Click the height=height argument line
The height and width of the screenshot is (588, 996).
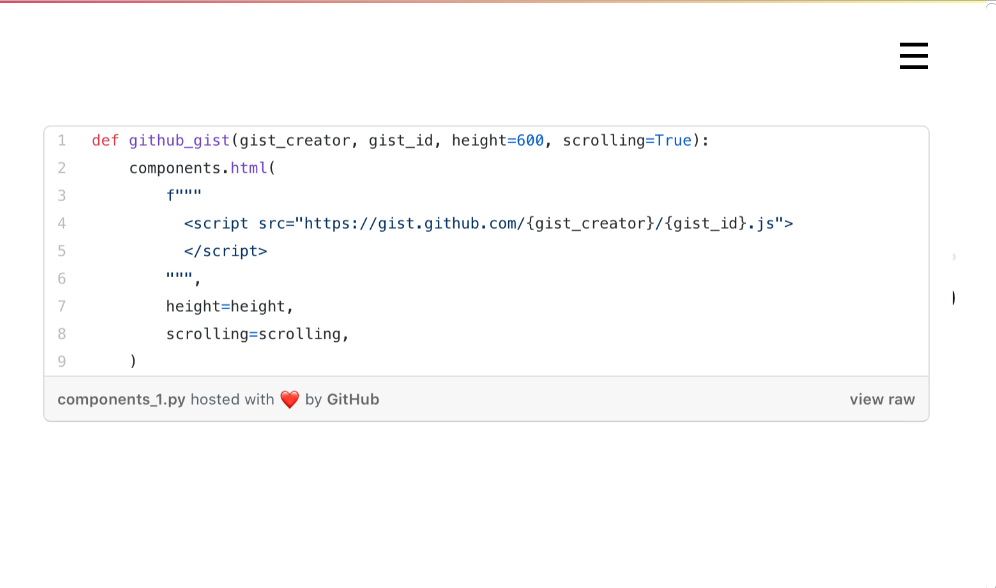tap(230, 306)
